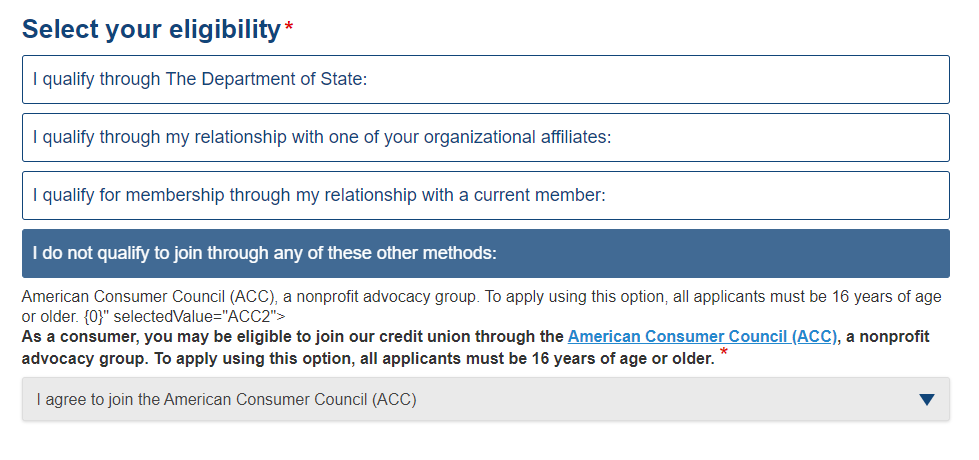Click the 'Select your eligibility' heading
Image resolution: width=979 pixels, height=460 pixels.
click(x=151, y=30)
